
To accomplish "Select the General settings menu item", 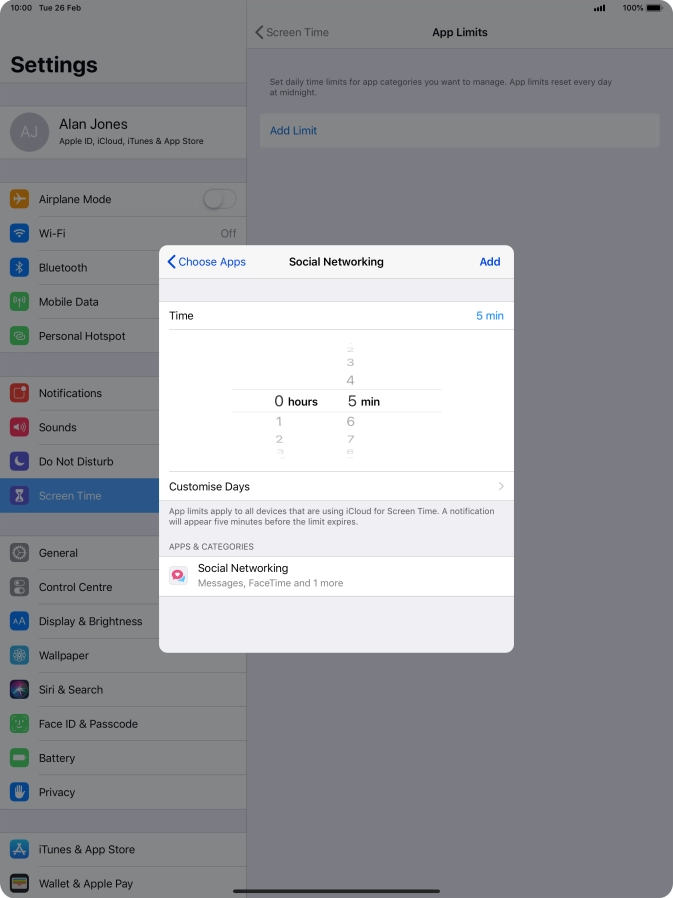I will (x=58, y=553).
